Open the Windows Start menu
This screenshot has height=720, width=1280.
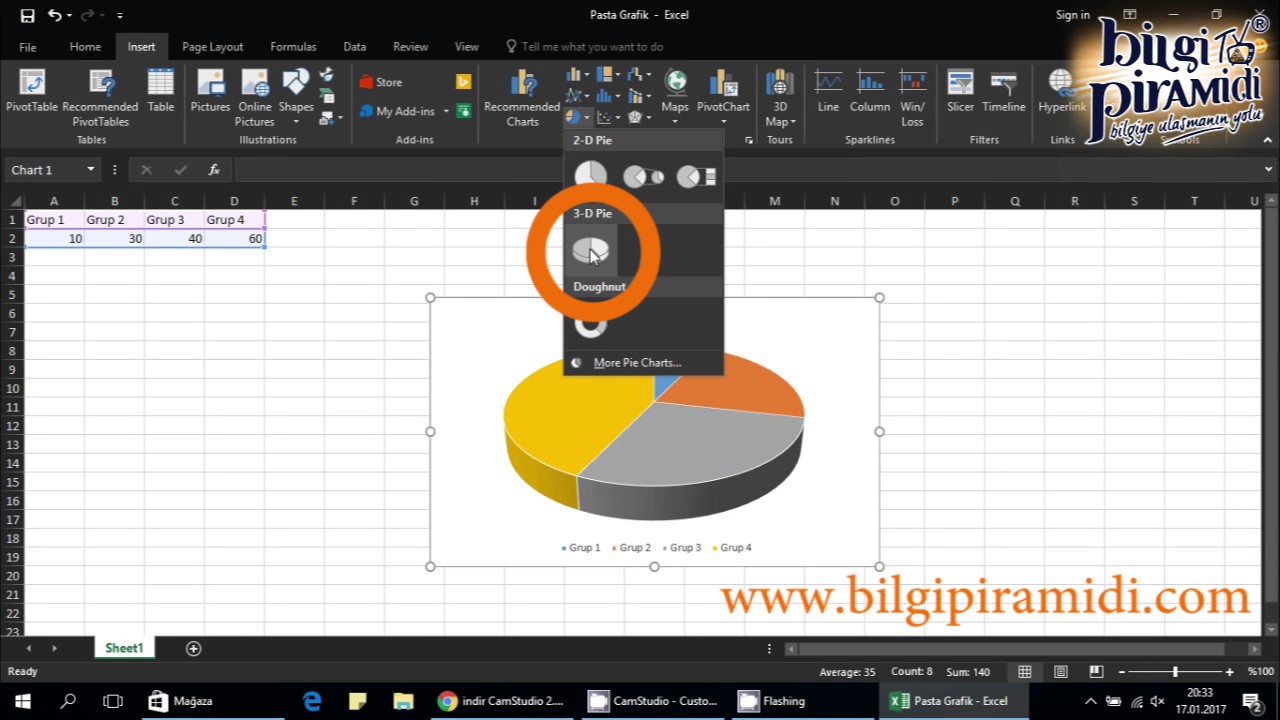22,701
